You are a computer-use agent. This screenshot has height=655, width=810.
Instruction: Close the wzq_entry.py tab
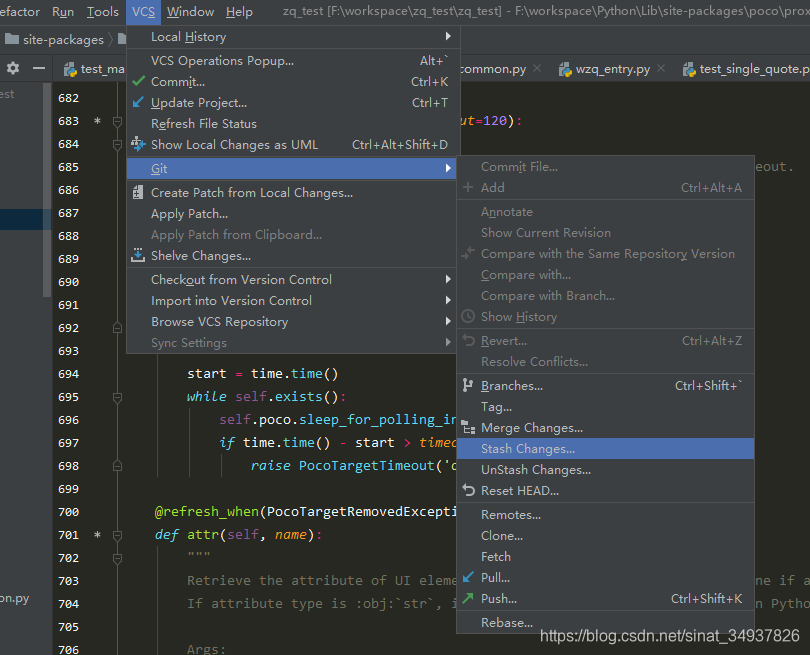tap(661, 68)
